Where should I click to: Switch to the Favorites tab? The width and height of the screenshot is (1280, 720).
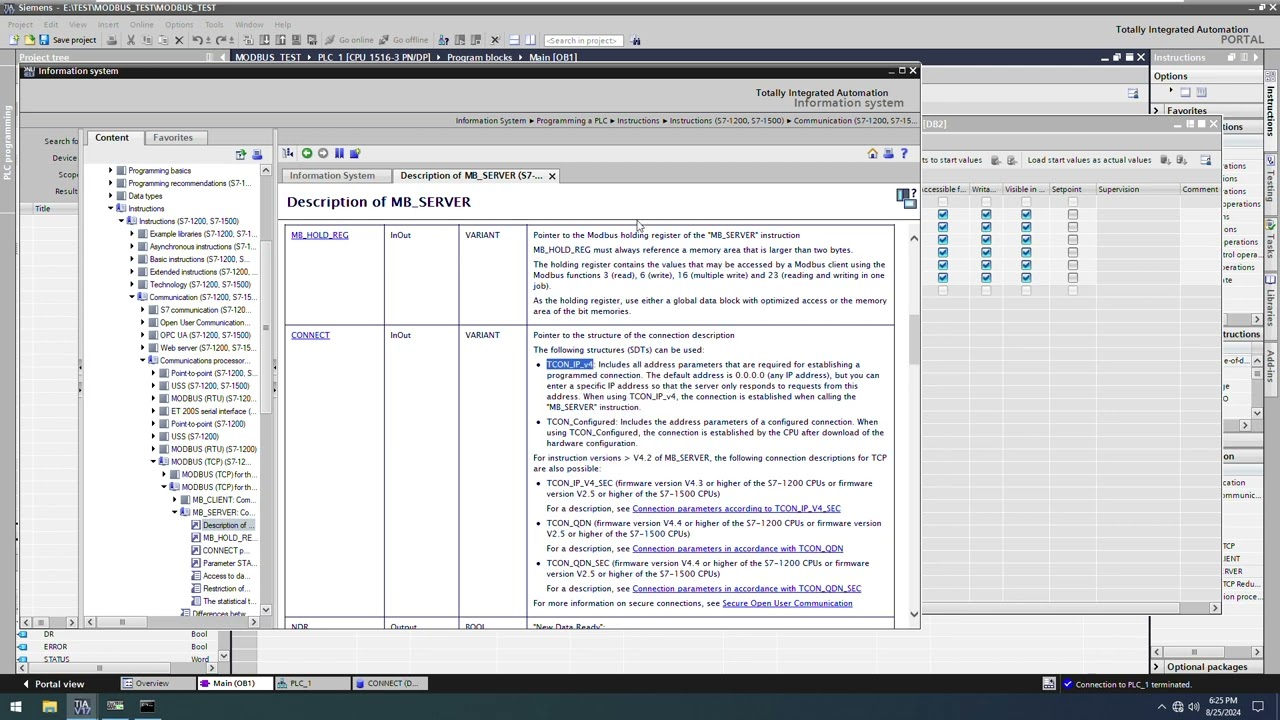coord(173,138)
